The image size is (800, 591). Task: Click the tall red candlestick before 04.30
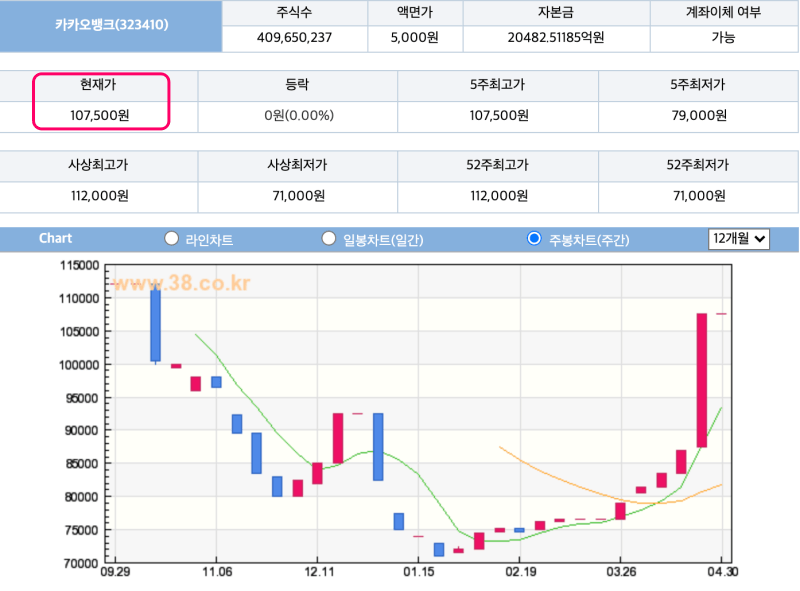702,380
